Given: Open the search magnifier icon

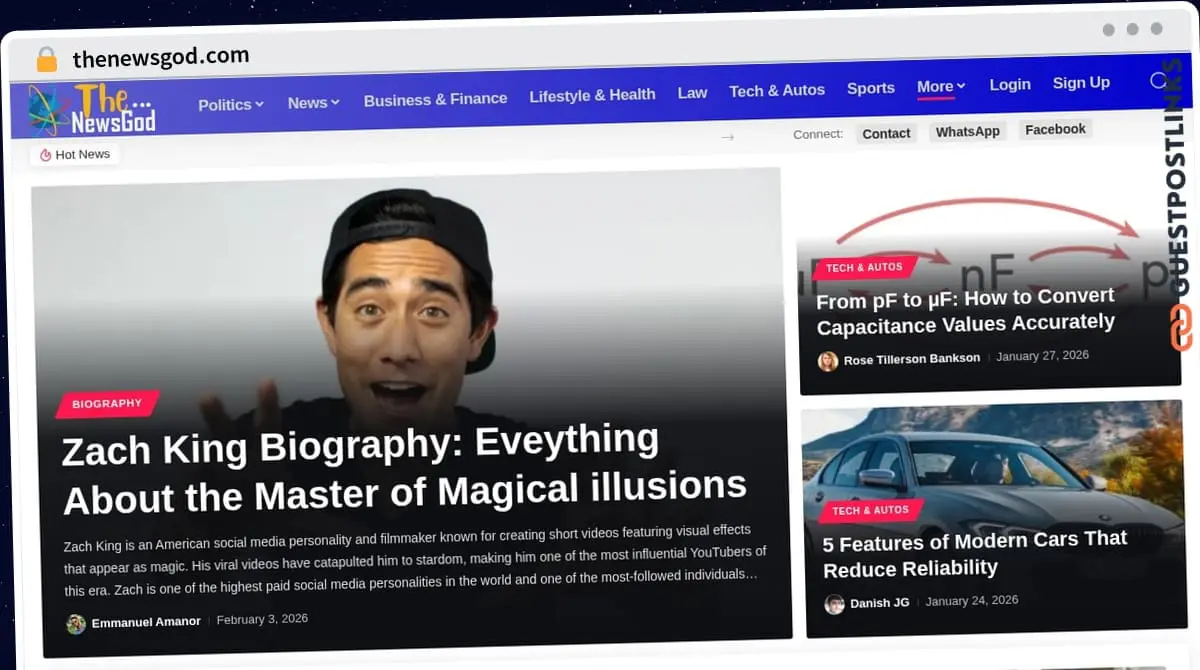Looking at the screenshot, I should coord(1159,81).
